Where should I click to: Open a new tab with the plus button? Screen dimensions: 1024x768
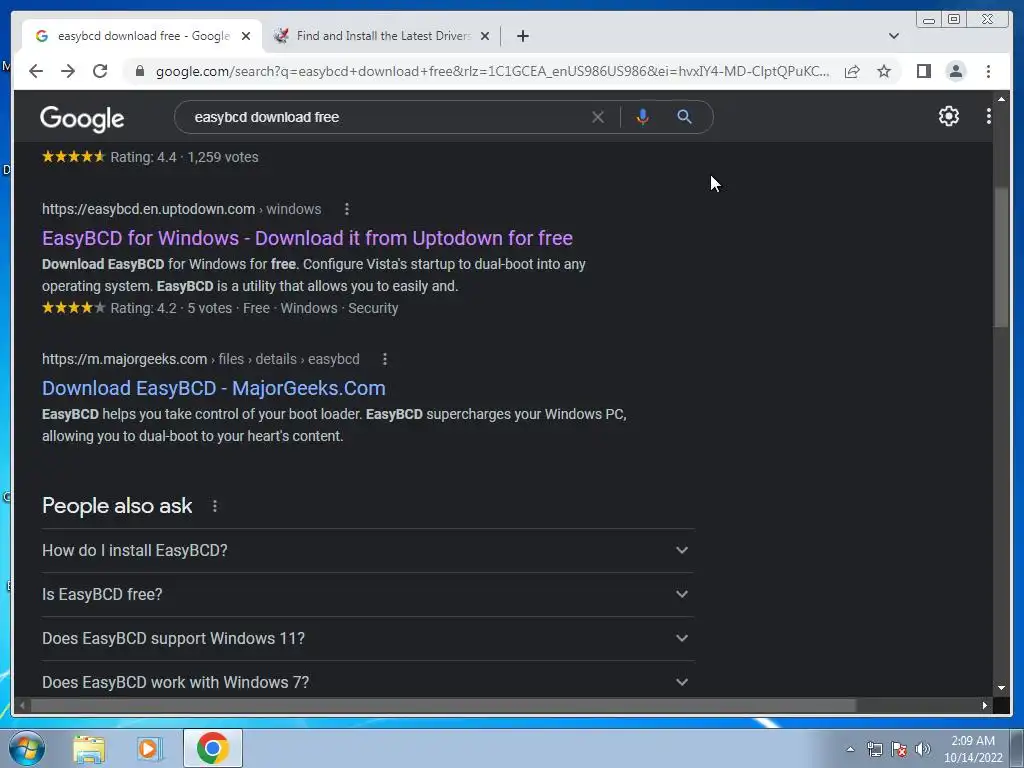point(522,36)
